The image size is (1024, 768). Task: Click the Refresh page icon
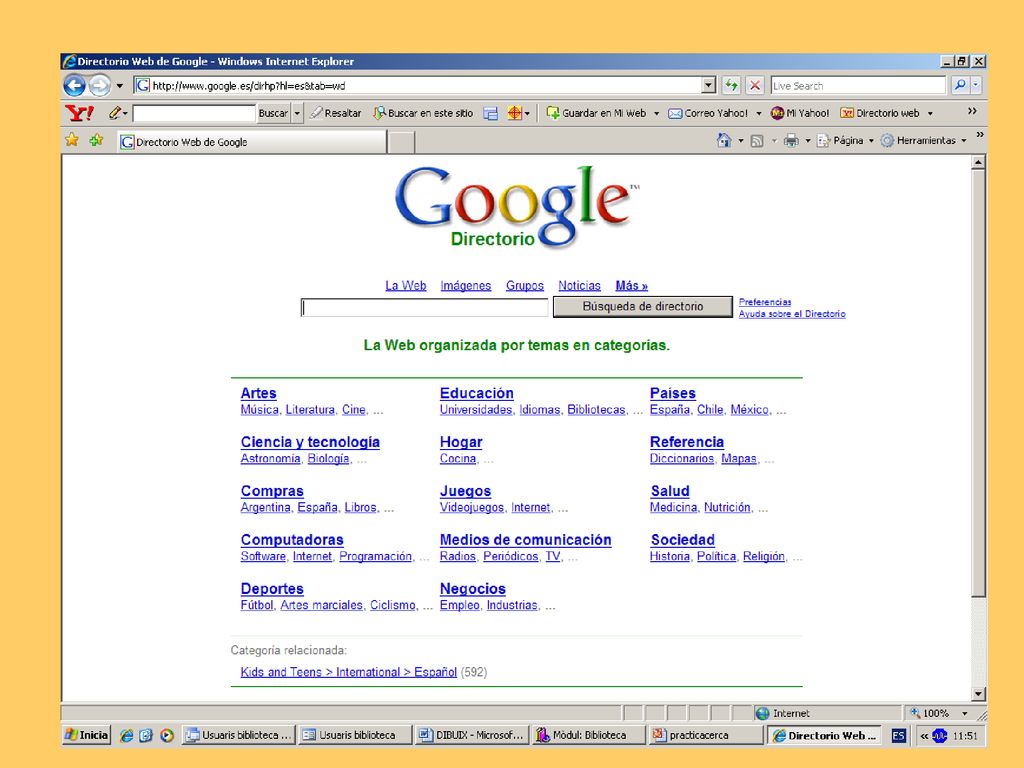point(731,85)
